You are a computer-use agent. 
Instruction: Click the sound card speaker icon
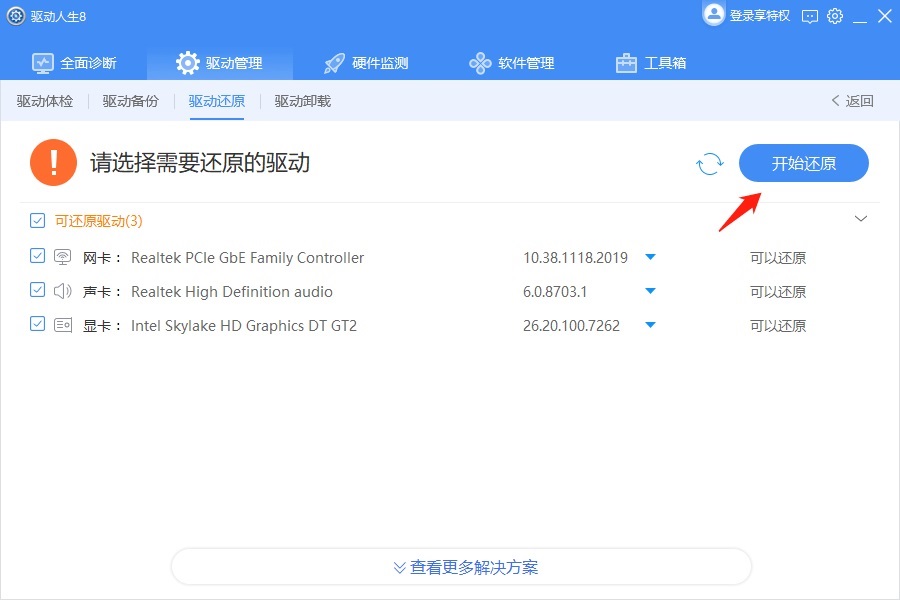pyautogui.click(x=62, y=291)
